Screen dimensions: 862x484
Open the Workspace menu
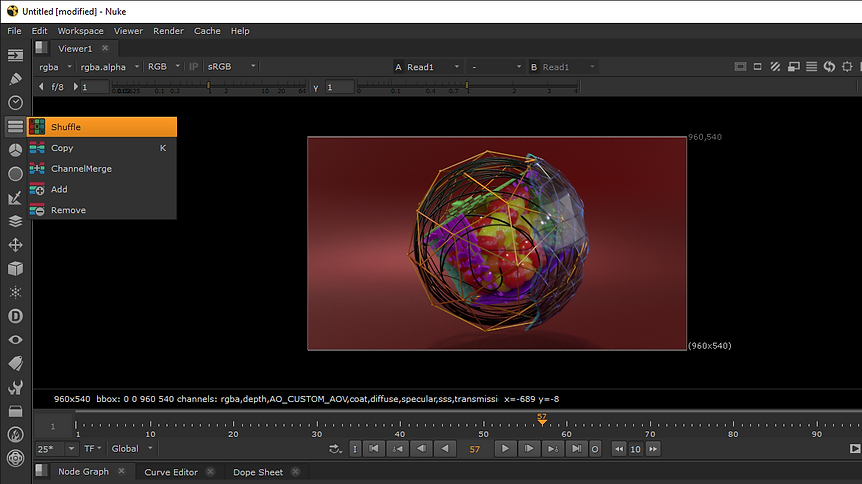click(x=80, y=31)
